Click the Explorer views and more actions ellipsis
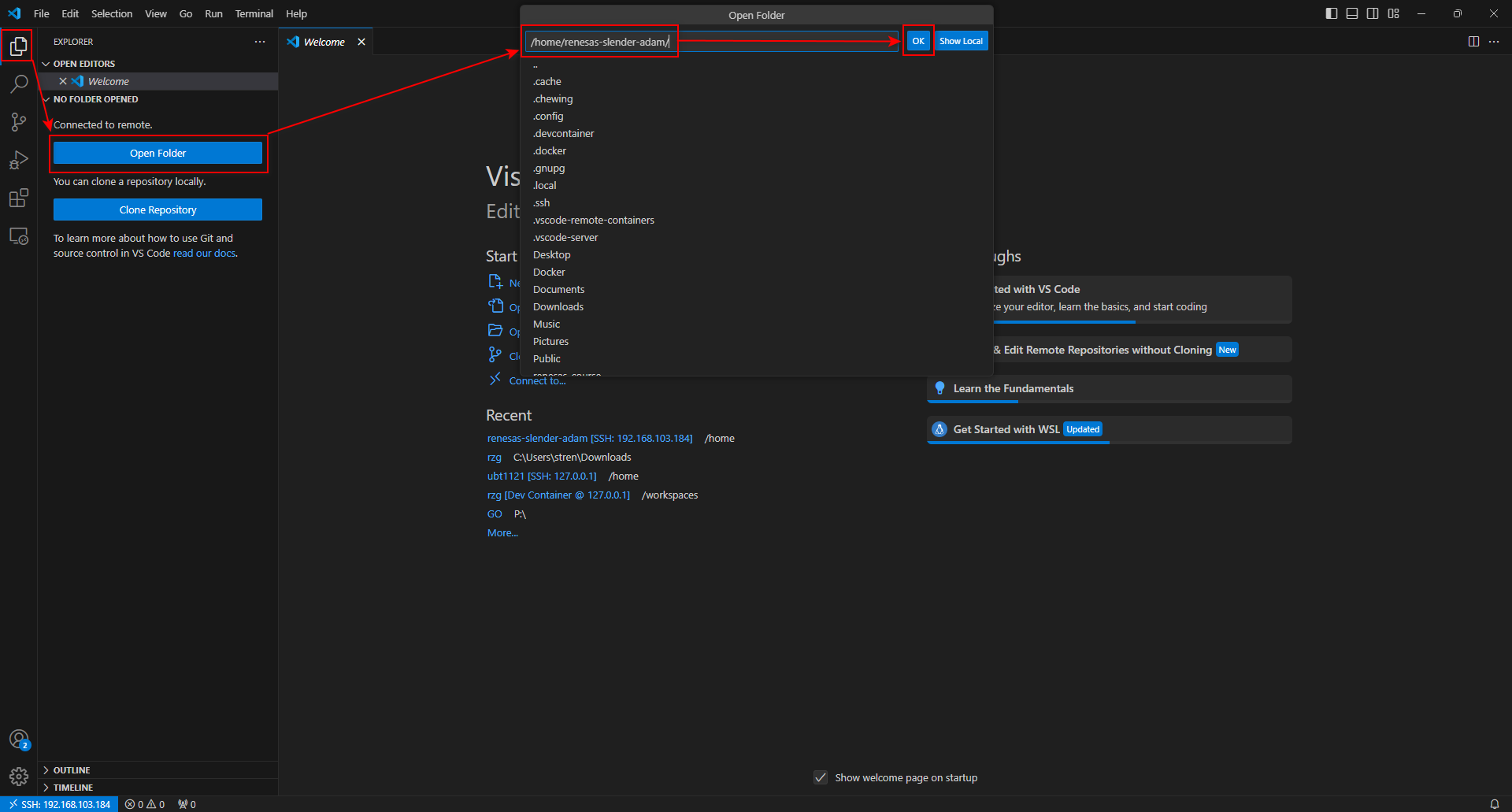 [260, 42]
